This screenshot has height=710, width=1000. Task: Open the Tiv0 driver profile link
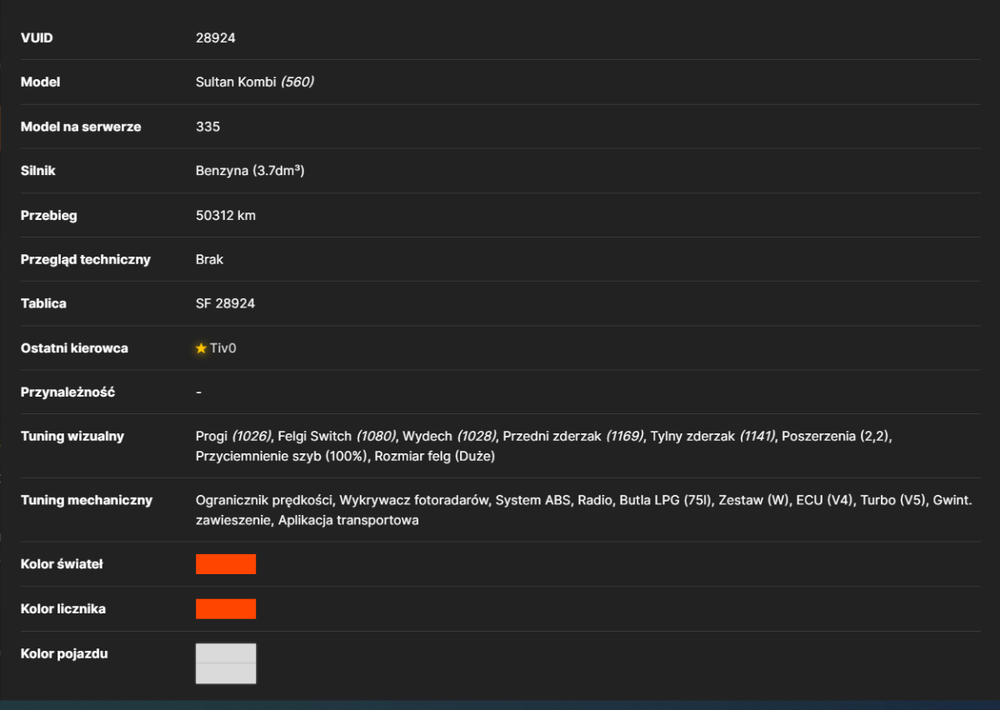point(223,348)
